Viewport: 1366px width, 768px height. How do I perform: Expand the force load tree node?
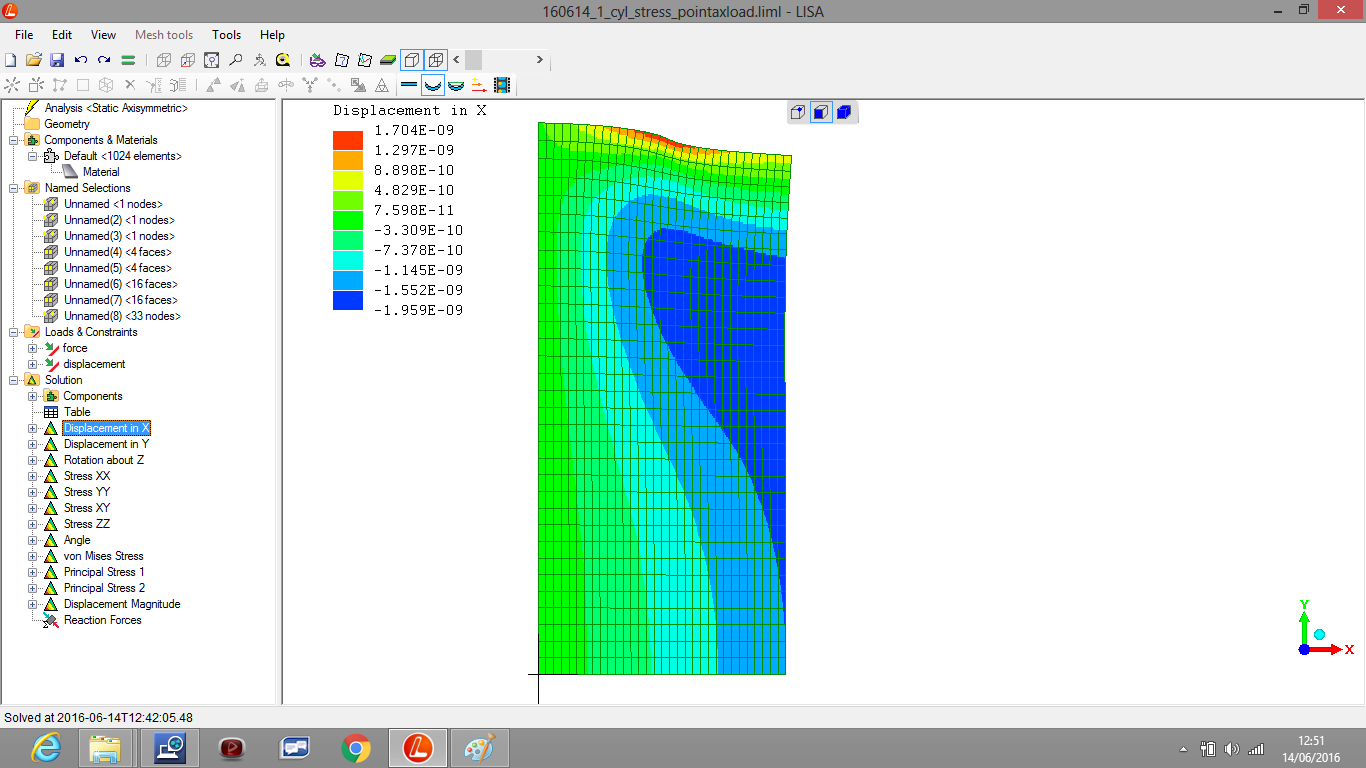click(33, 348)
